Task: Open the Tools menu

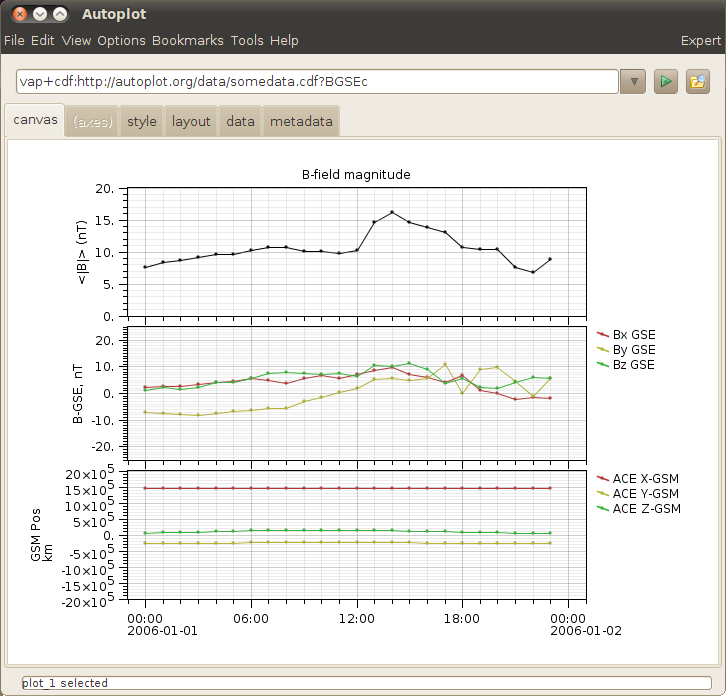Action: [247, 41]
